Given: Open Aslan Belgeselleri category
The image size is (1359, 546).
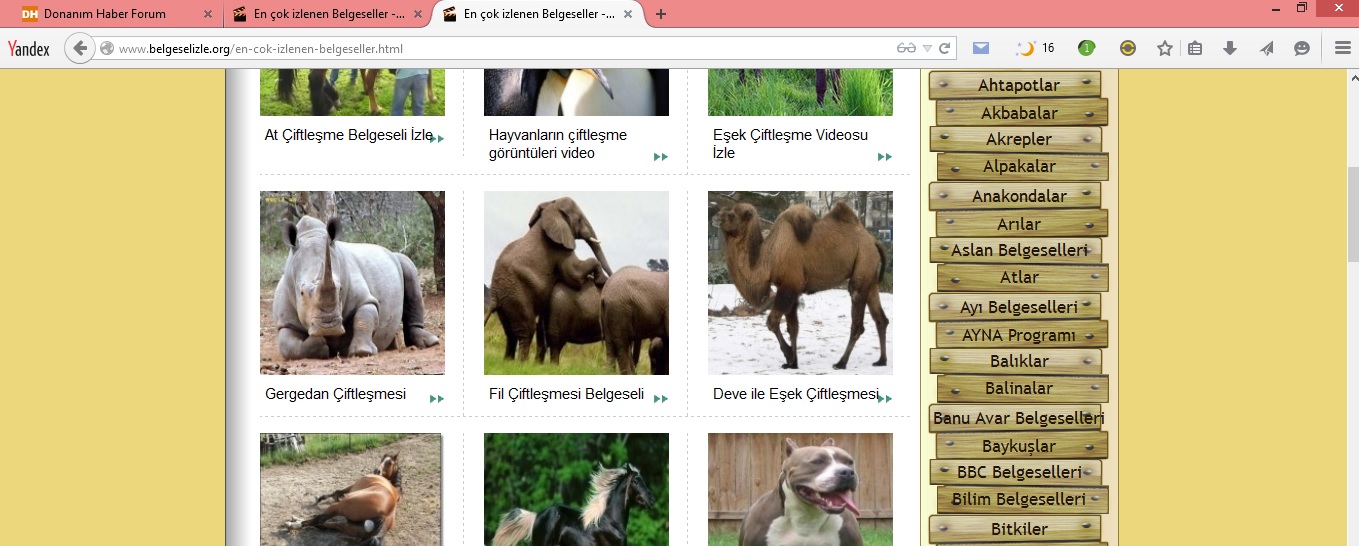Looking at the screenshot, I should (x=1015, y=250).
